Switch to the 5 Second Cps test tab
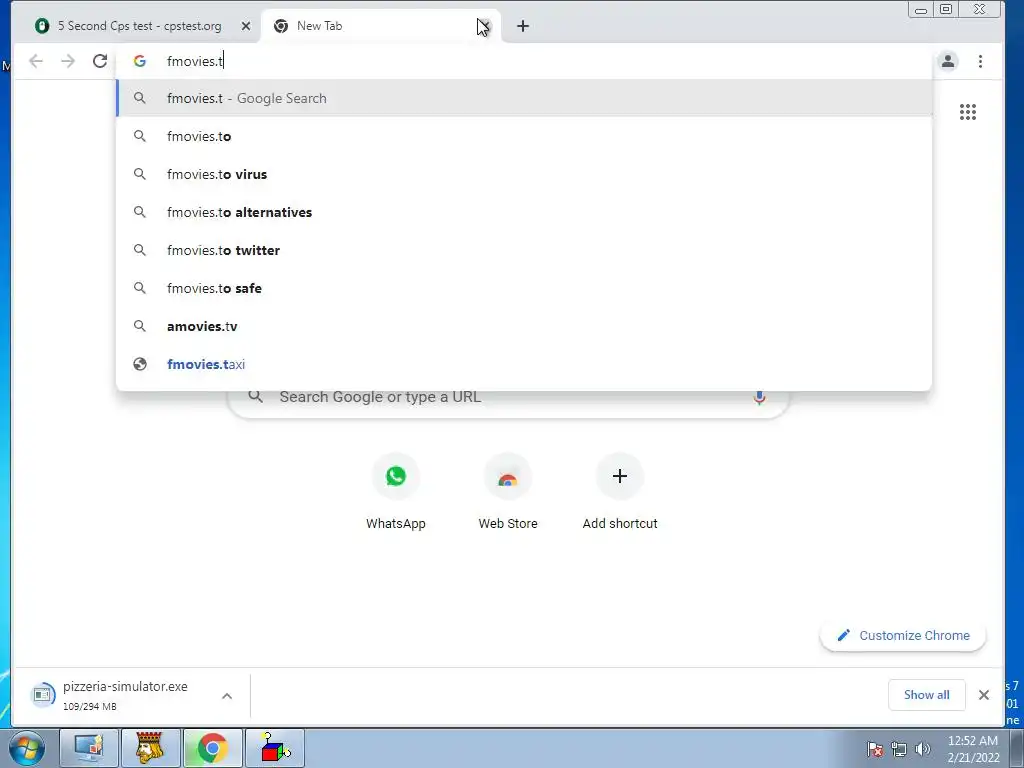This screenshot has height=768, width=1024. [x=139, y=26]
